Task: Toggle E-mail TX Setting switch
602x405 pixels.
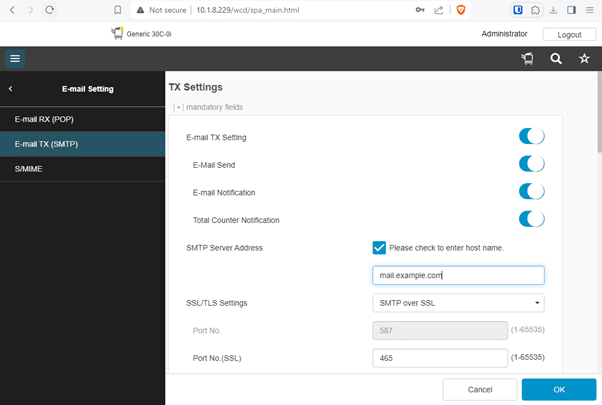Action: [x=532, y=136]
